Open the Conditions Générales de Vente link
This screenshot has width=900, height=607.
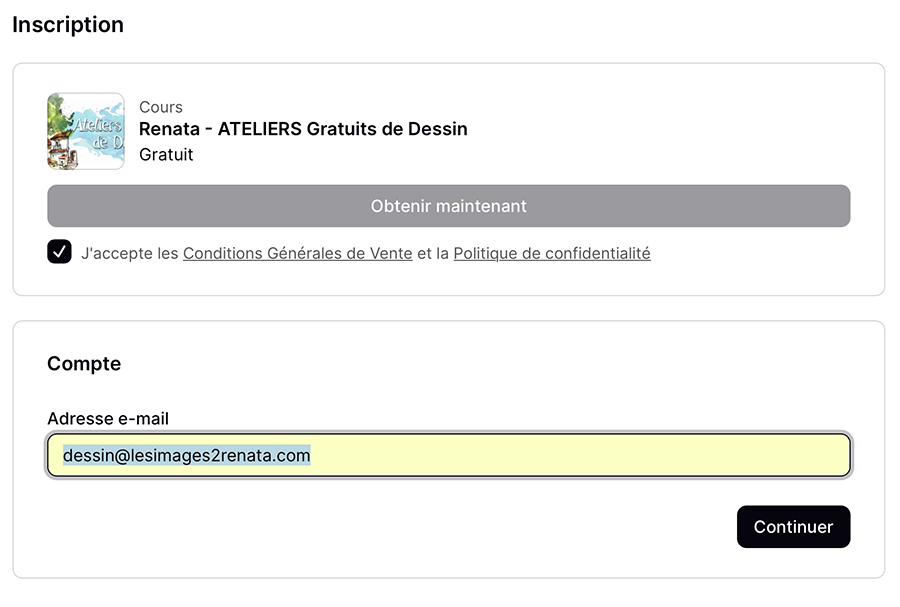click(x=297, y=254)
